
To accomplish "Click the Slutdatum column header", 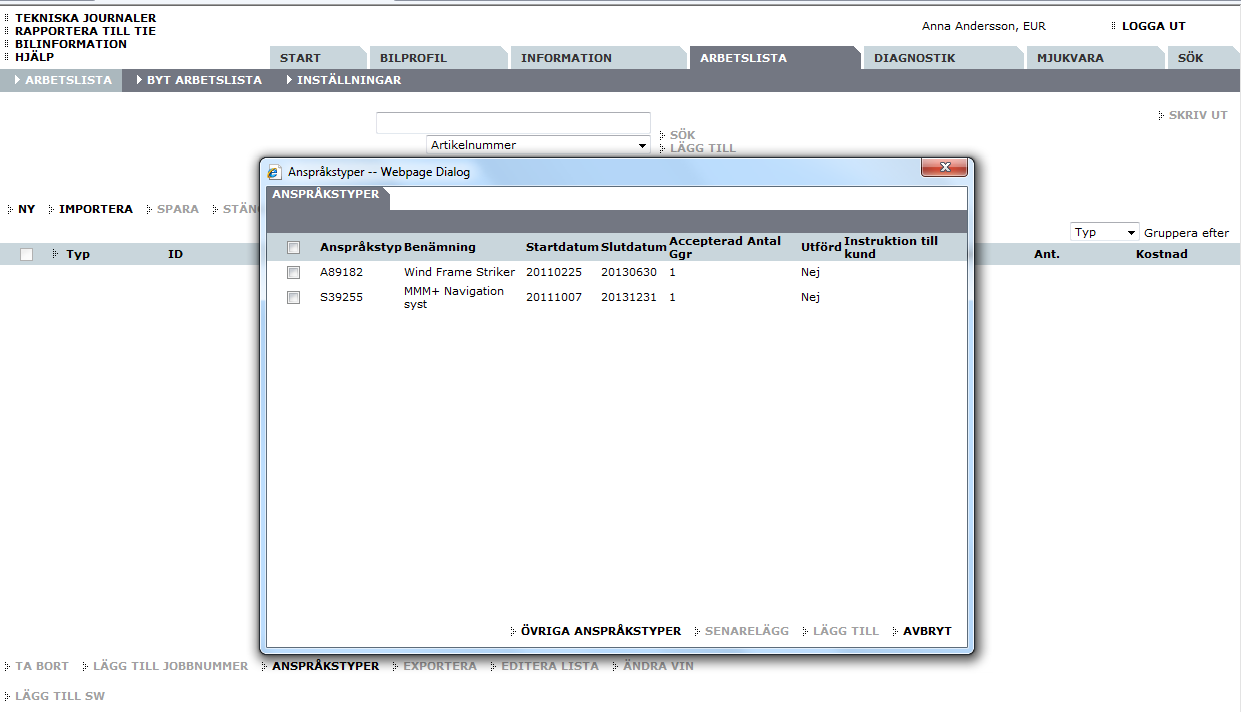I will (633, 247).
